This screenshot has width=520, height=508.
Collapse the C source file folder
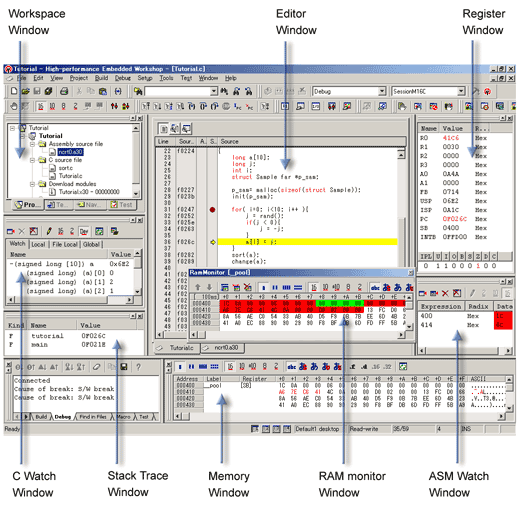tap(33, 160)
